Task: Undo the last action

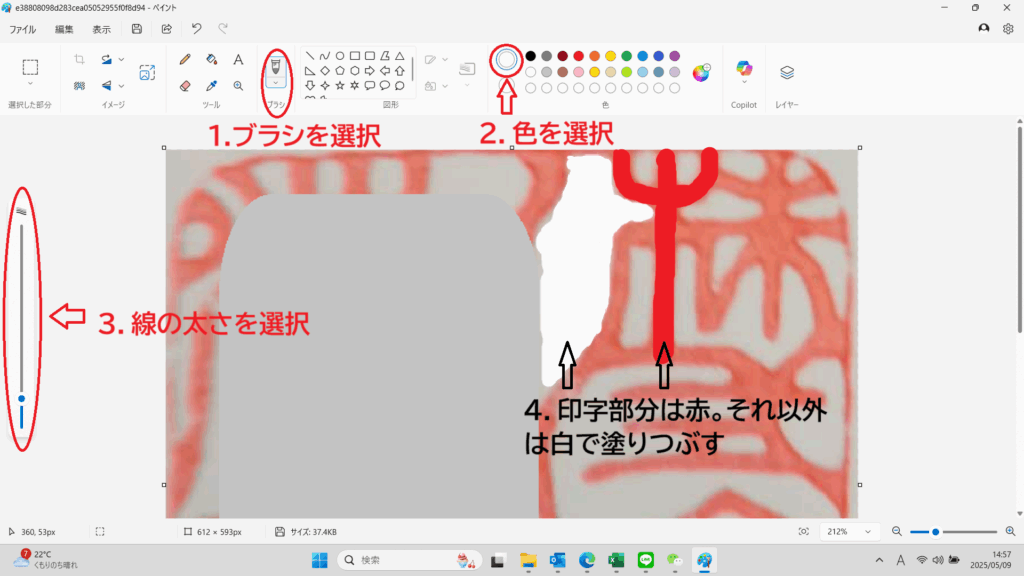Action: point(196,29)
